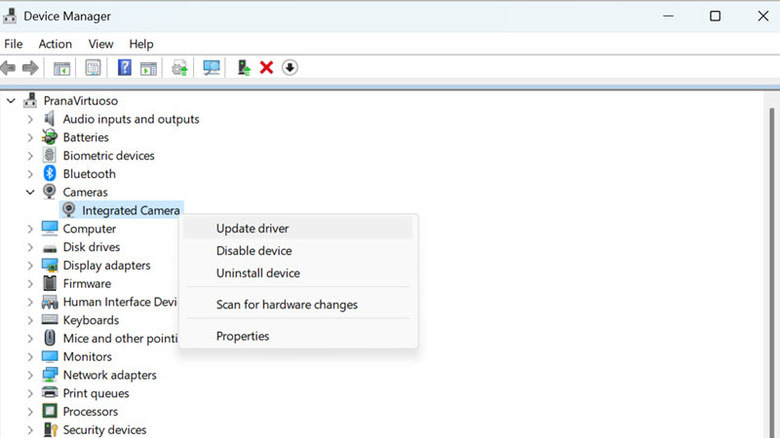Image resolution: width=780 pixels, height=438 pixels.
Task: Click the Properties toolbar icon
Action: tap(93, 68)
